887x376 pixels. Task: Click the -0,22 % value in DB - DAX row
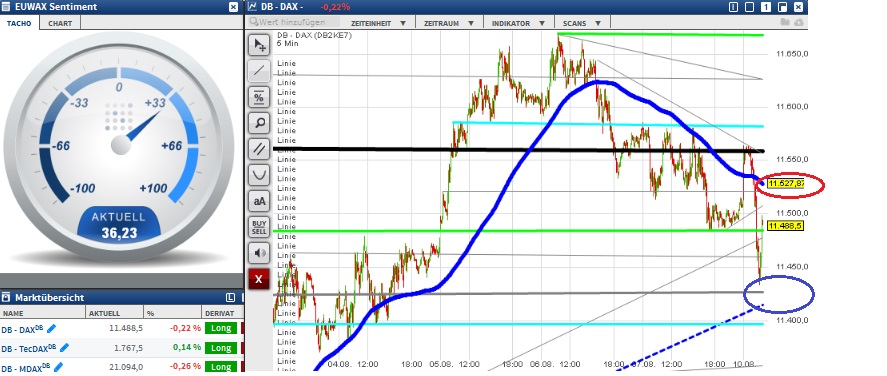click(x=186, y=329)
